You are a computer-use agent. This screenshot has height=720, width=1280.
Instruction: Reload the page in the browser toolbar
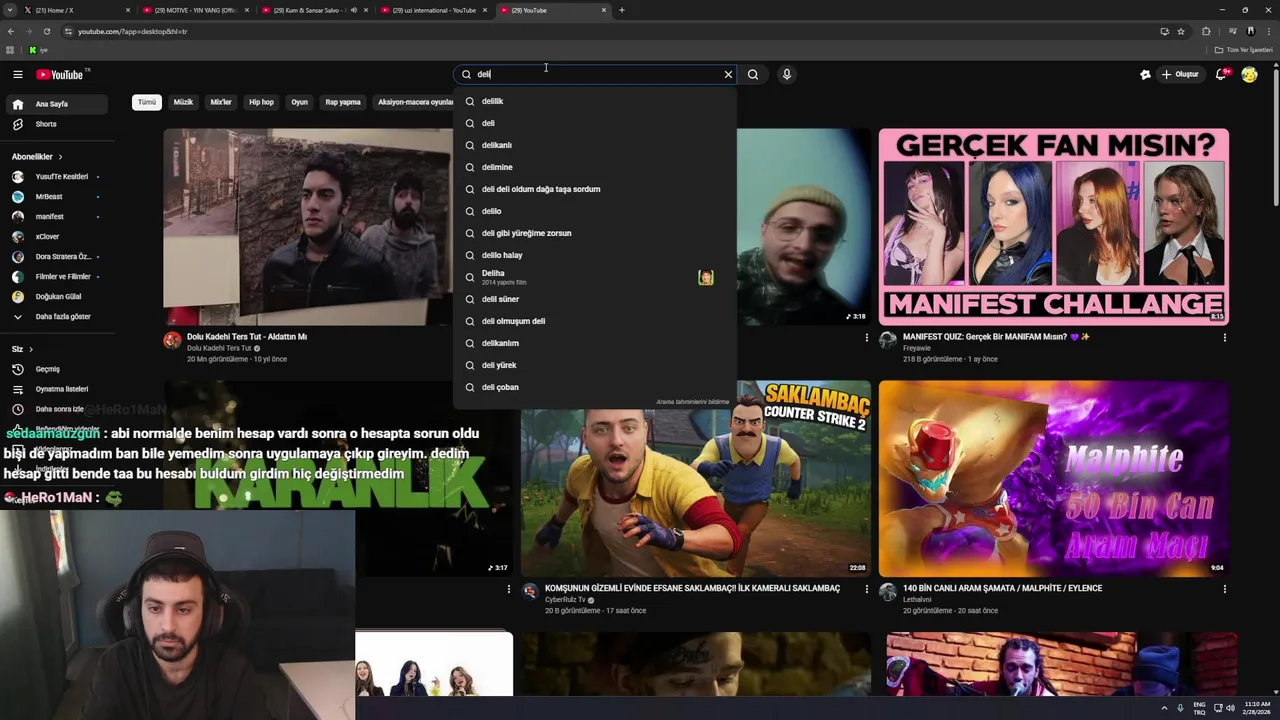pos(46,31)
